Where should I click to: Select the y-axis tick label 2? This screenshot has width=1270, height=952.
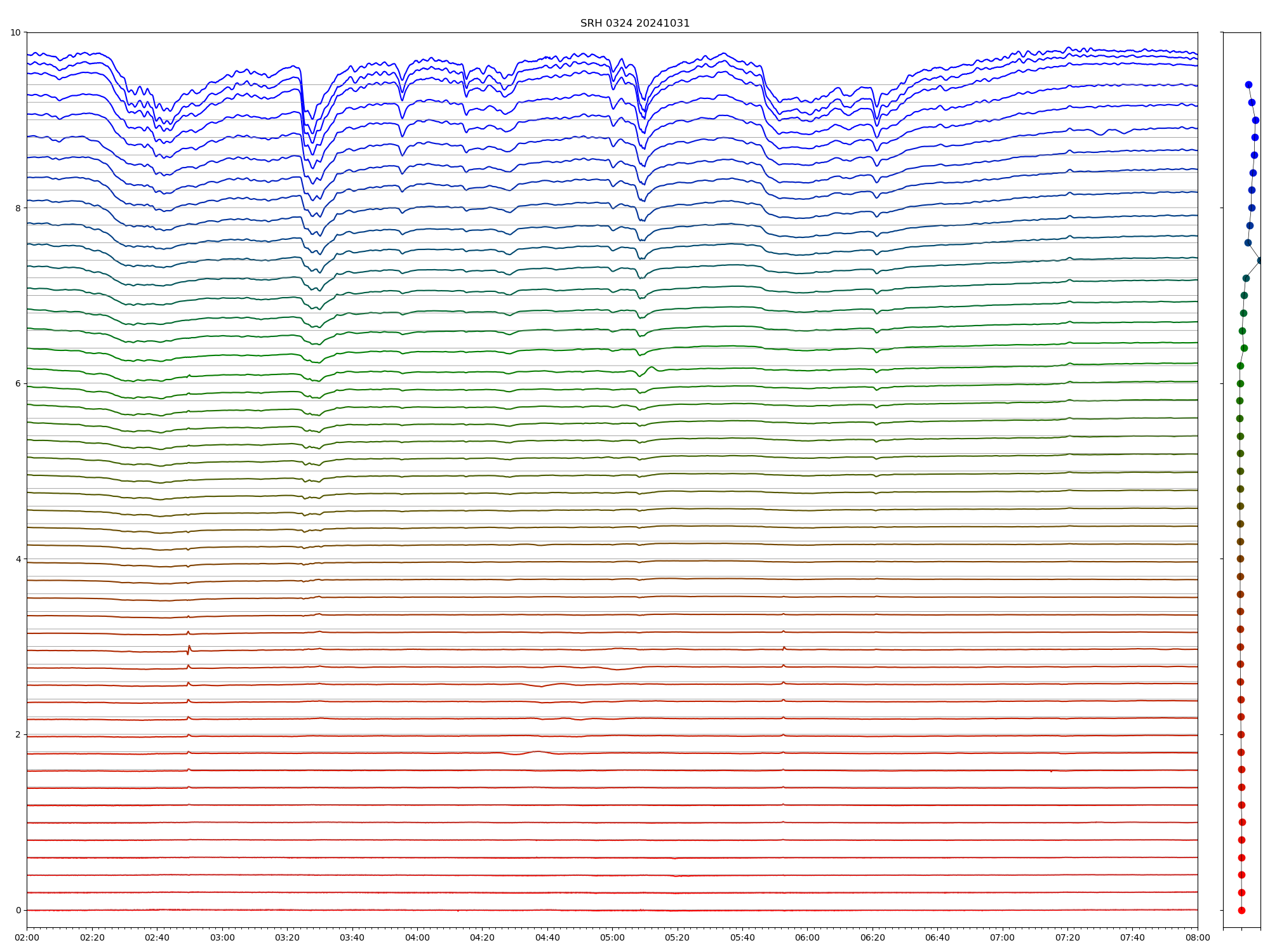(18, 735)
